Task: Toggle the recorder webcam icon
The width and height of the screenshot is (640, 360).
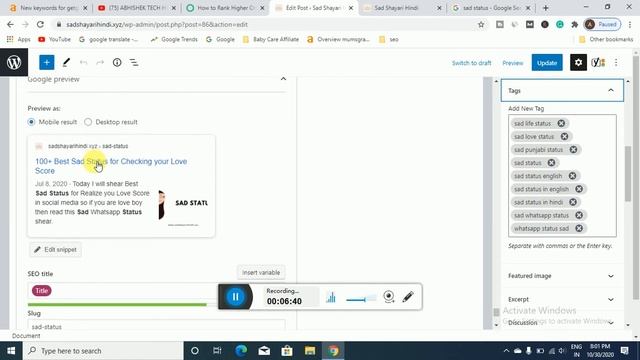Action: (389, 297)
